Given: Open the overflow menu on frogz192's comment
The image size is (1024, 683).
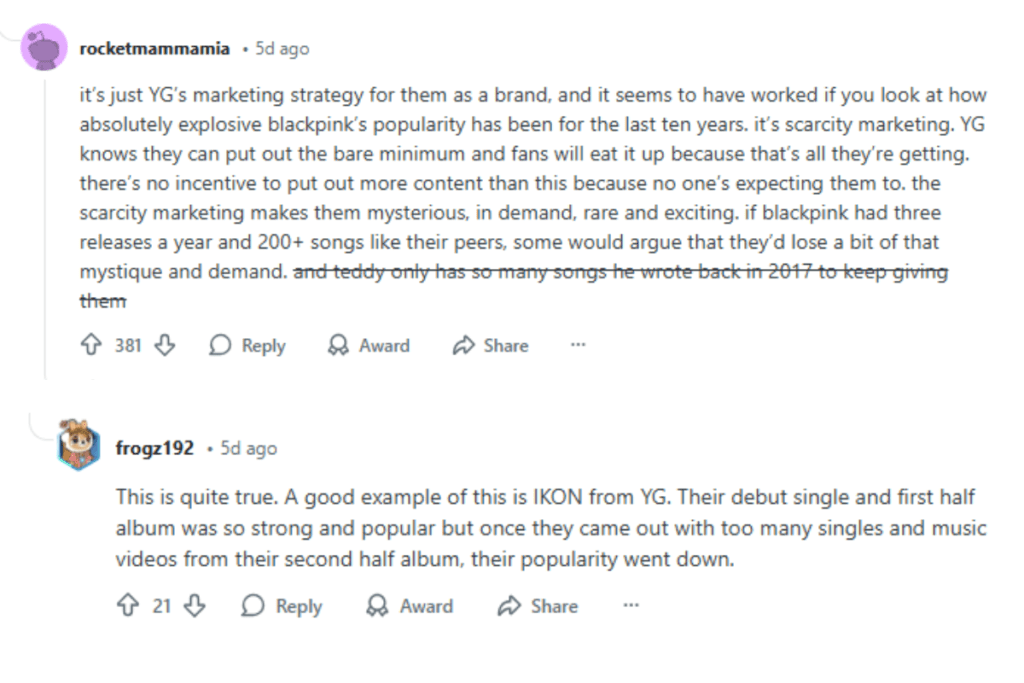Looking at the screenshot, I should [631, 606].
